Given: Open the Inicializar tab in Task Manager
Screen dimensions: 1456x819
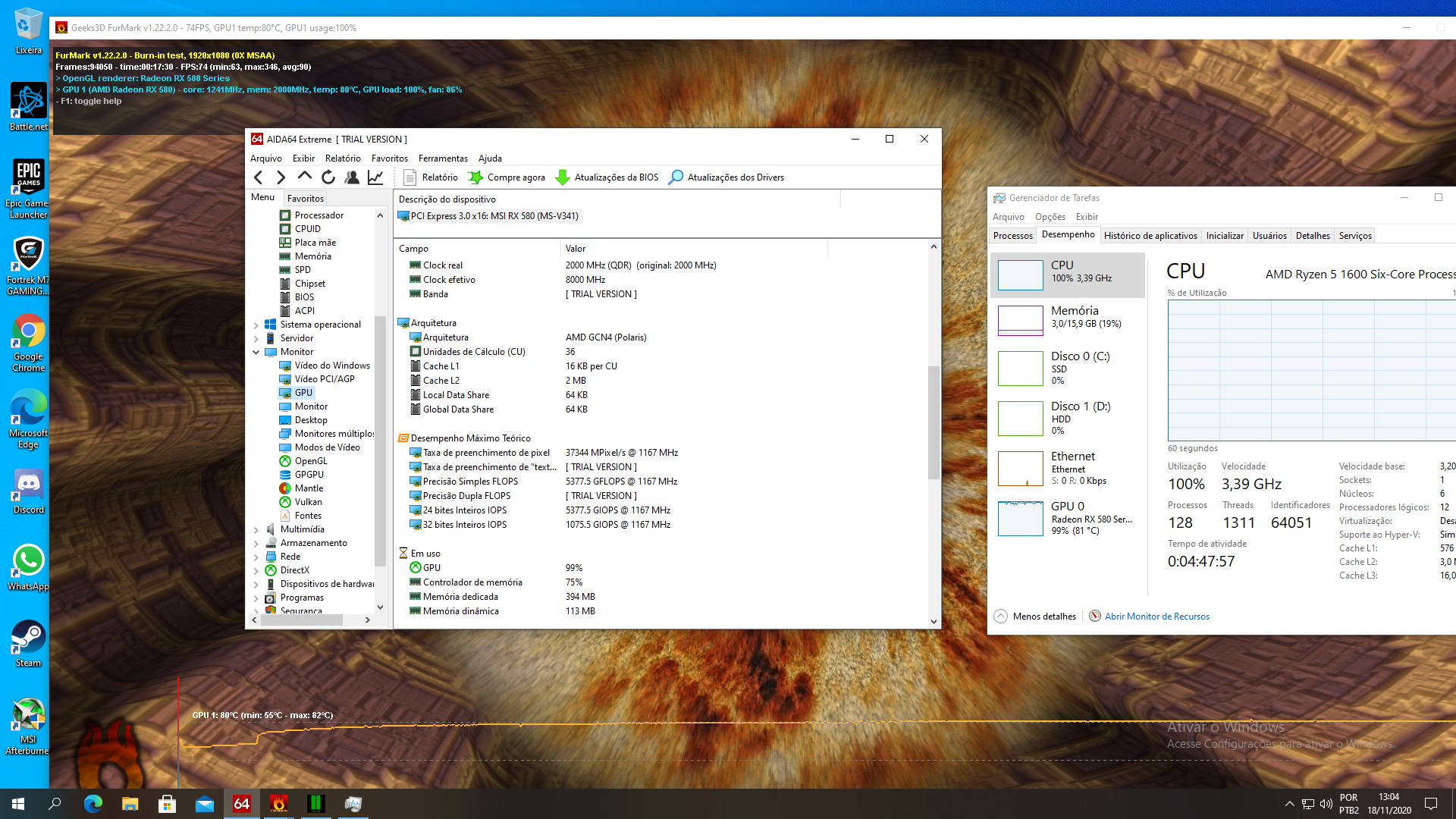Looking at the screenshot, I should pyautogui.click(x=1225, y=236).
